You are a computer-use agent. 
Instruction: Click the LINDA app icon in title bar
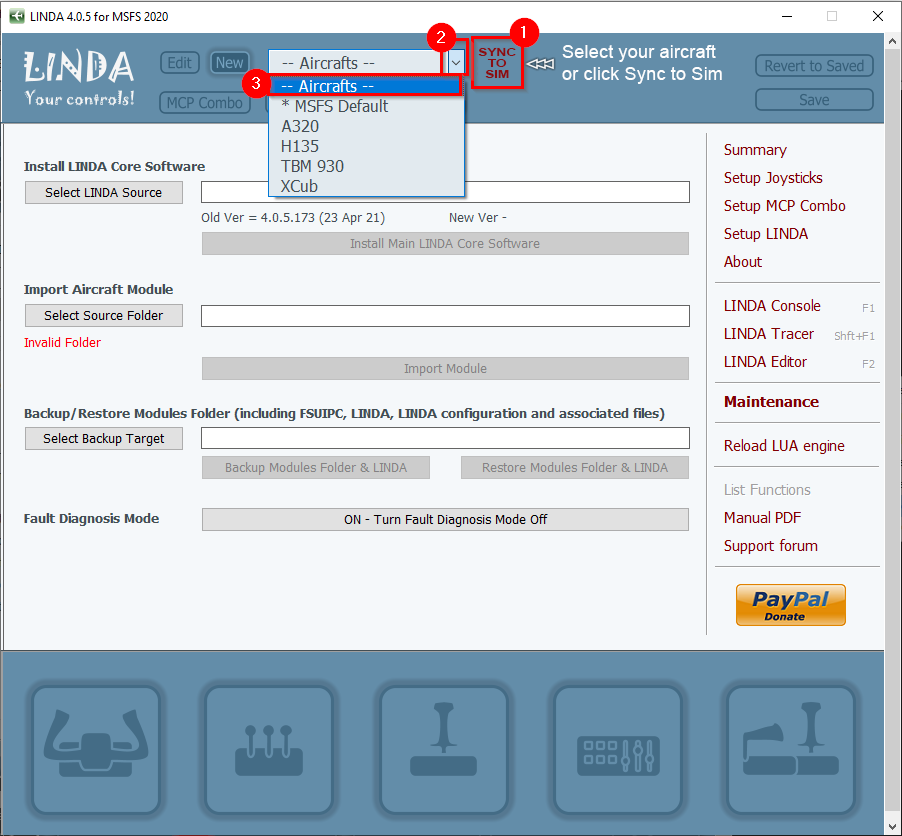17,16
